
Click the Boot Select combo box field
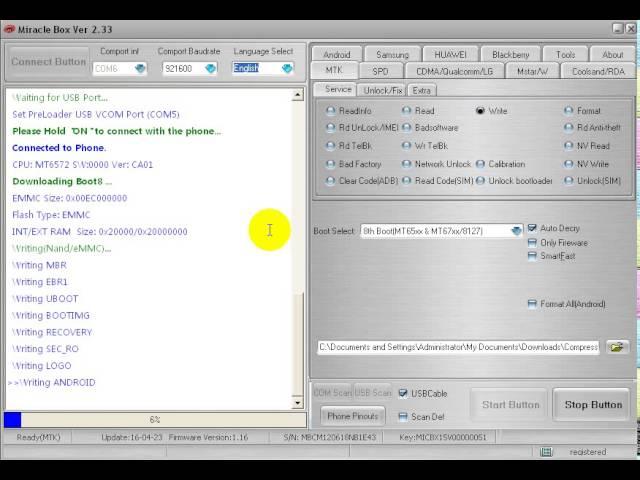point(441,231)
